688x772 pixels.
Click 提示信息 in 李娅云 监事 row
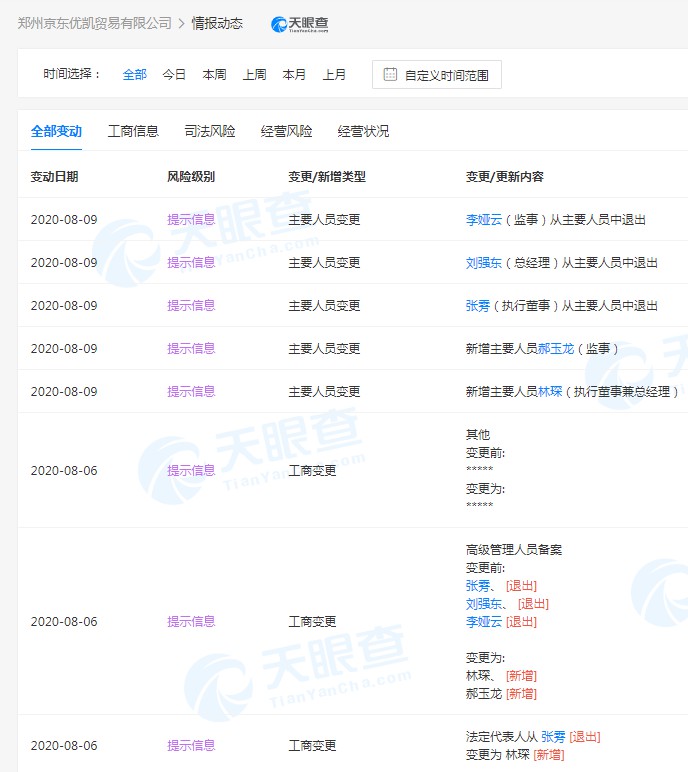click(x=191, y=220)
